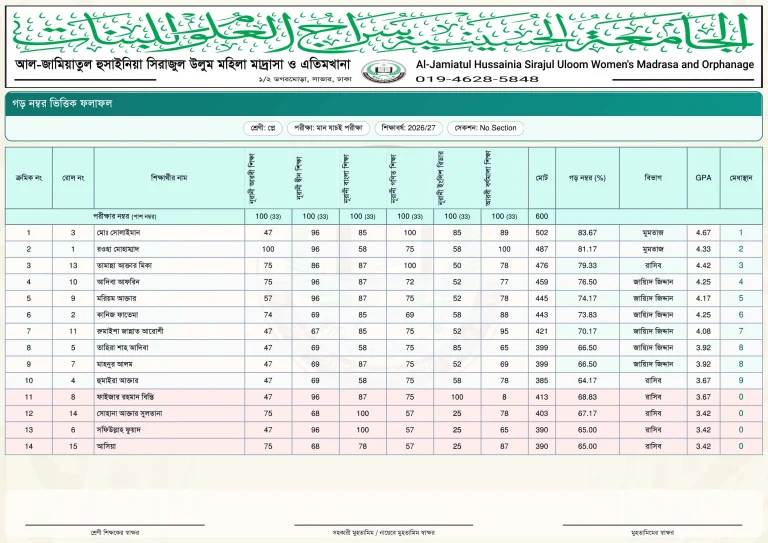Click the average '74.17' cell
This screenshot has height=543, width=768.
point(587,298)
